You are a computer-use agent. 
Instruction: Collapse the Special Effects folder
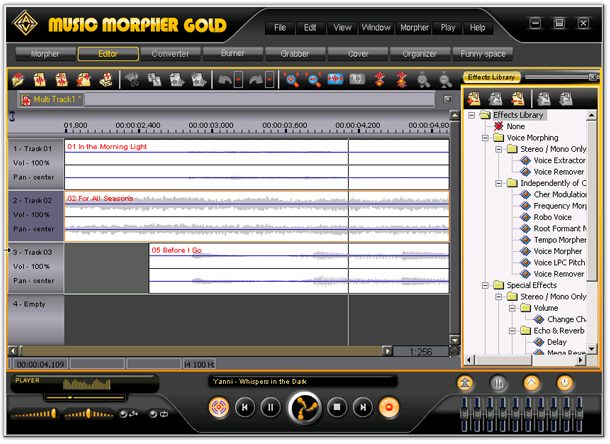485,285
